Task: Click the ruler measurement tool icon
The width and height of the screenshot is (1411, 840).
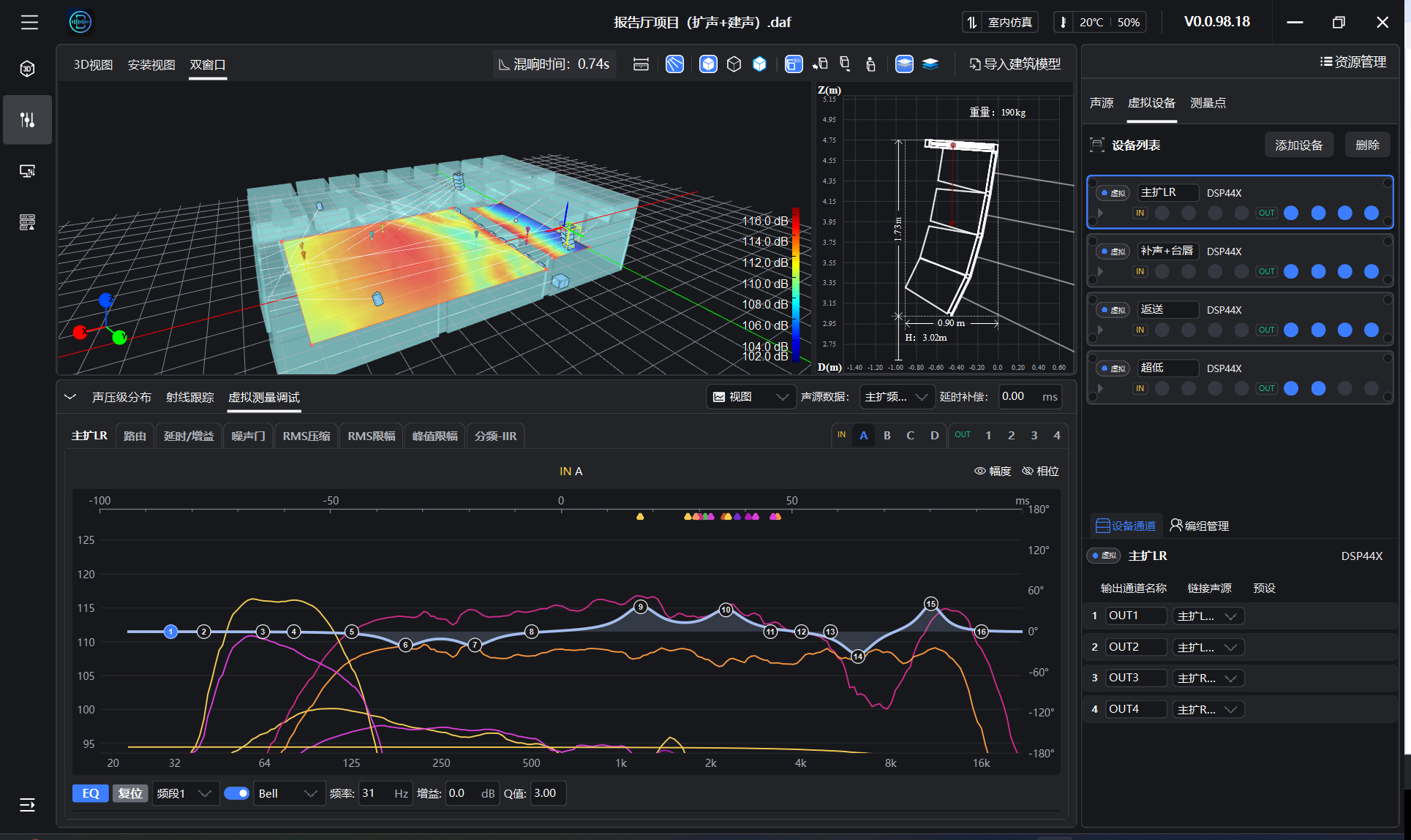Action: click(x=641, y=64)
